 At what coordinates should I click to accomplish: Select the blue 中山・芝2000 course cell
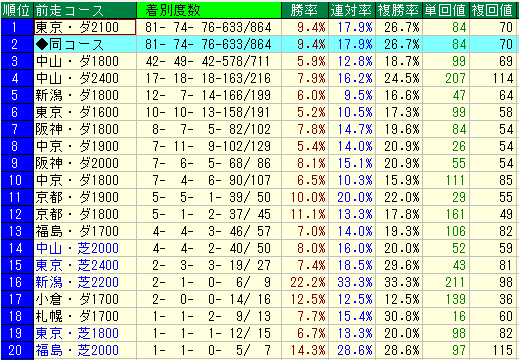point(85,248)
